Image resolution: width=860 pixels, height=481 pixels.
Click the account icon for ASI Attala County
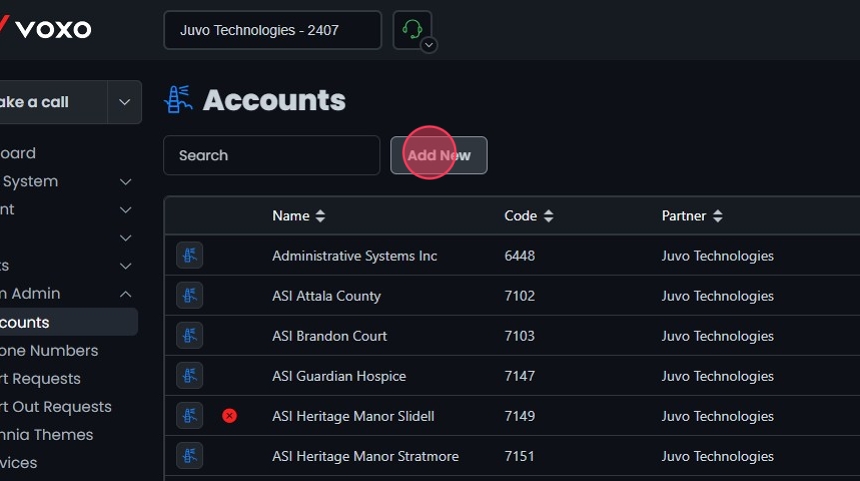[x=190, y=296]
